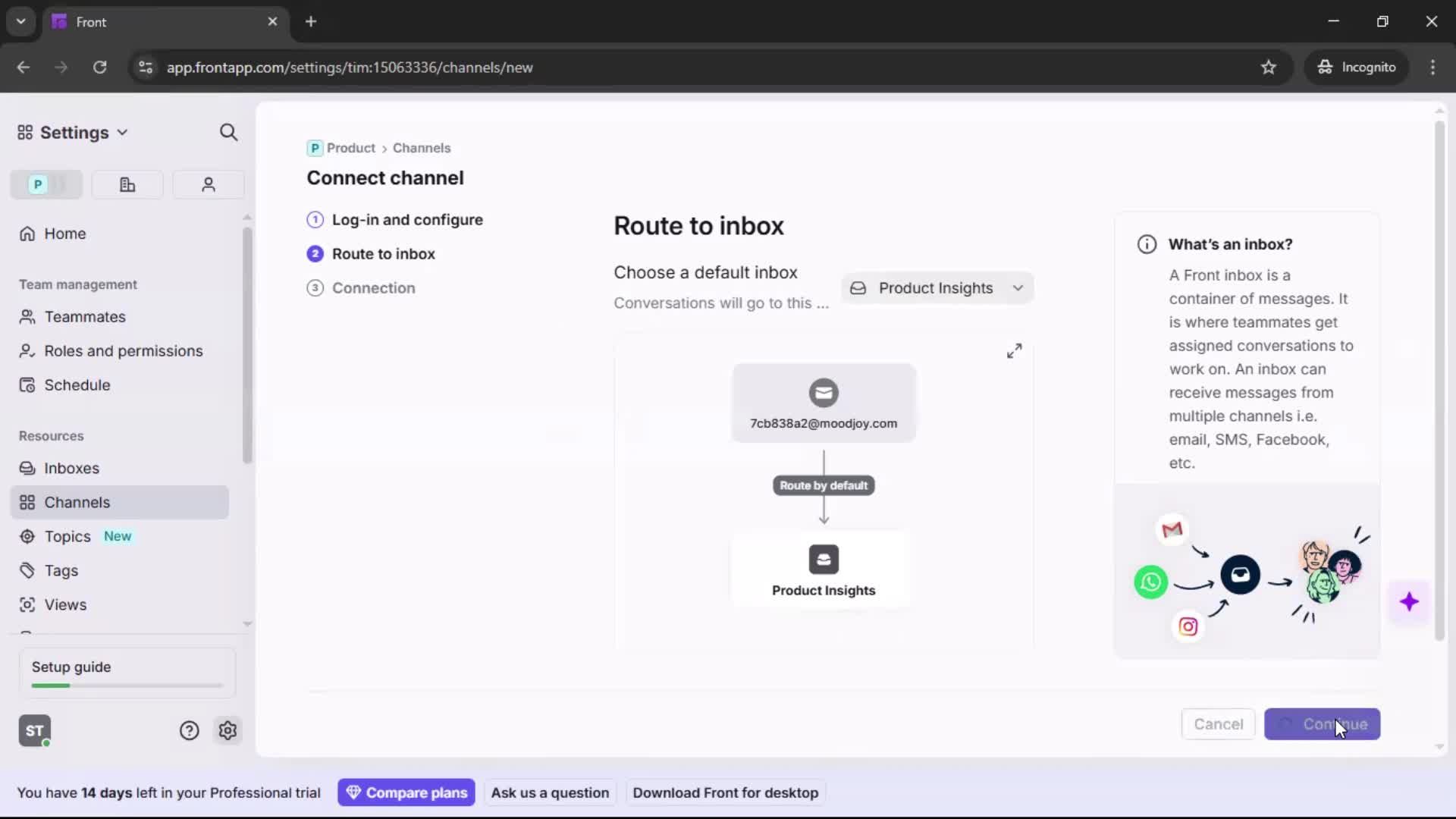
Task: Select the personal settings person icon
Action: tap(208, 184)
